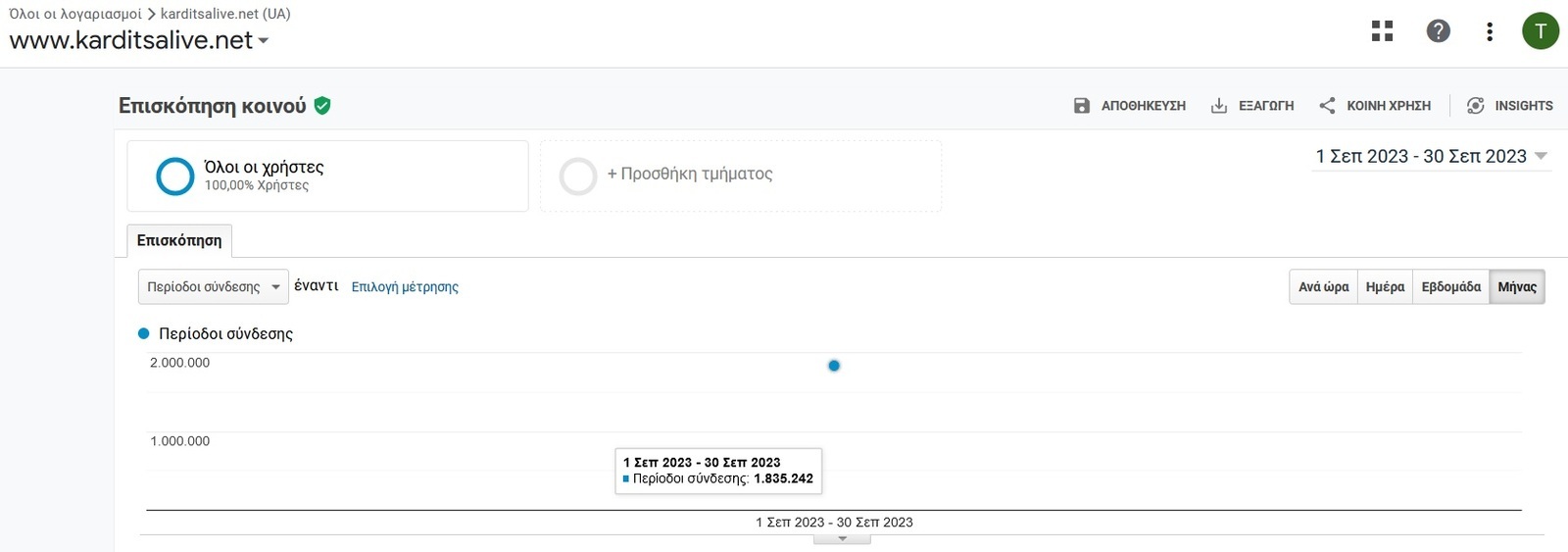Click the tooltip value 1.835.242
The width and height of the screenshot is (1568, 552).
[783, 478]
